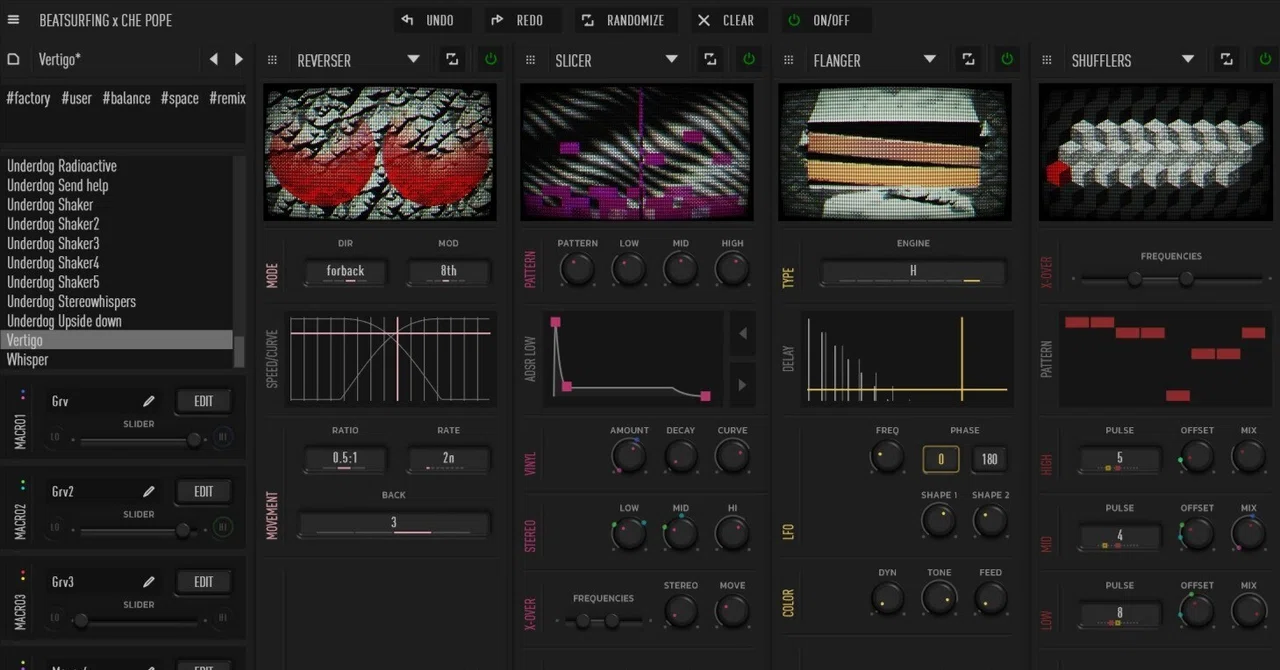Click ADSR next band arrow
This screenshot has width=1280, height=670.
click(x=742, y=384)
